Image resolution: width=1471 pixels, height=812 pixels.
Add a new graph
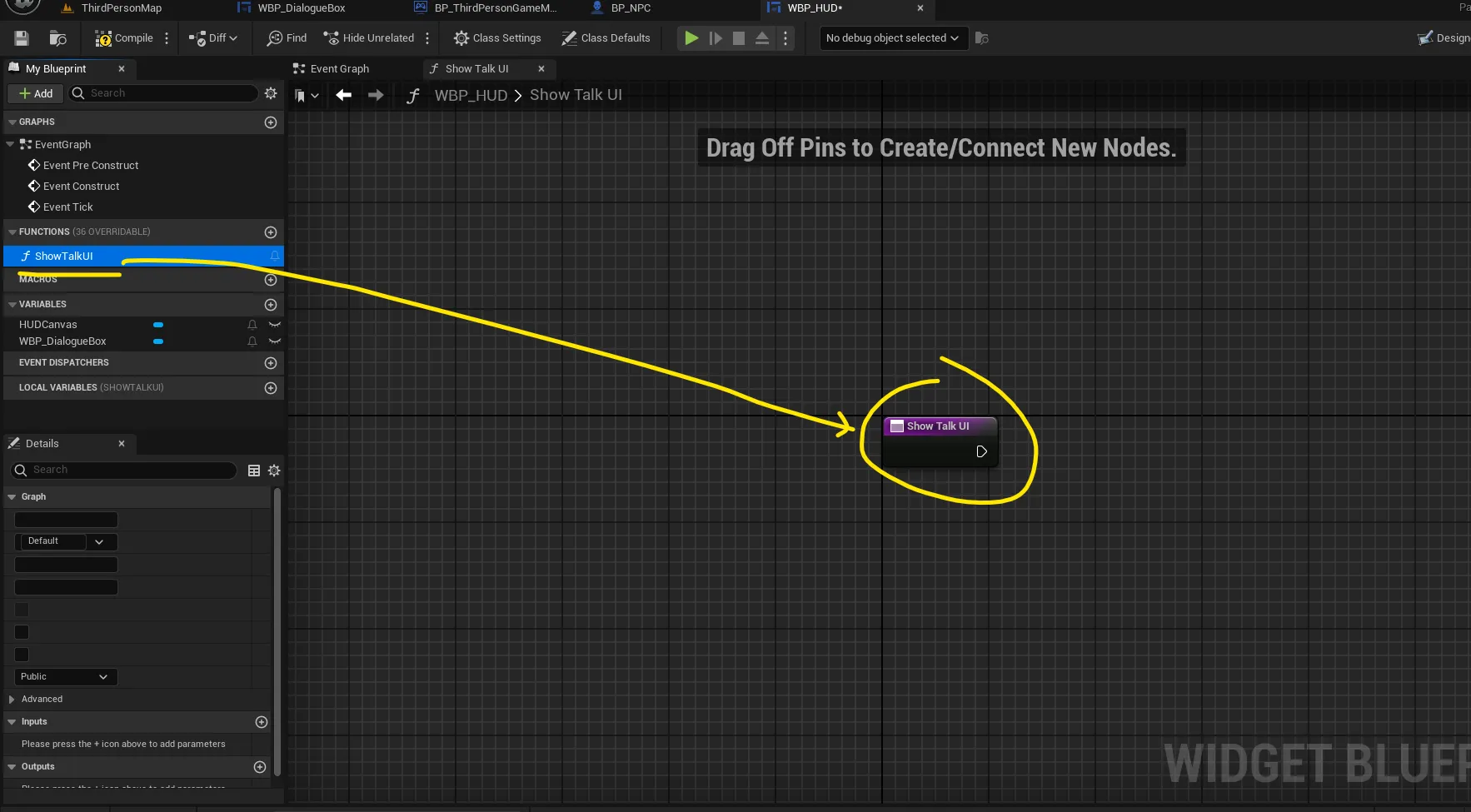click(x=271, y=122)
